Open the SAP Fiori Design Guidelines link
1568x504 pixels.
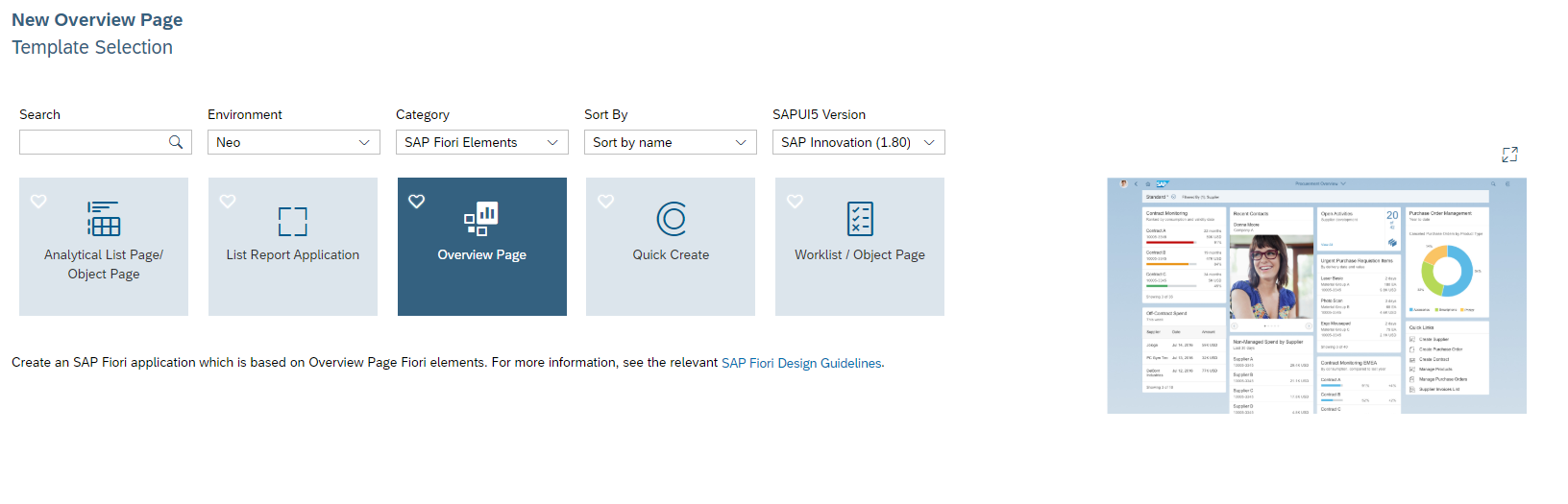[801, 363]
